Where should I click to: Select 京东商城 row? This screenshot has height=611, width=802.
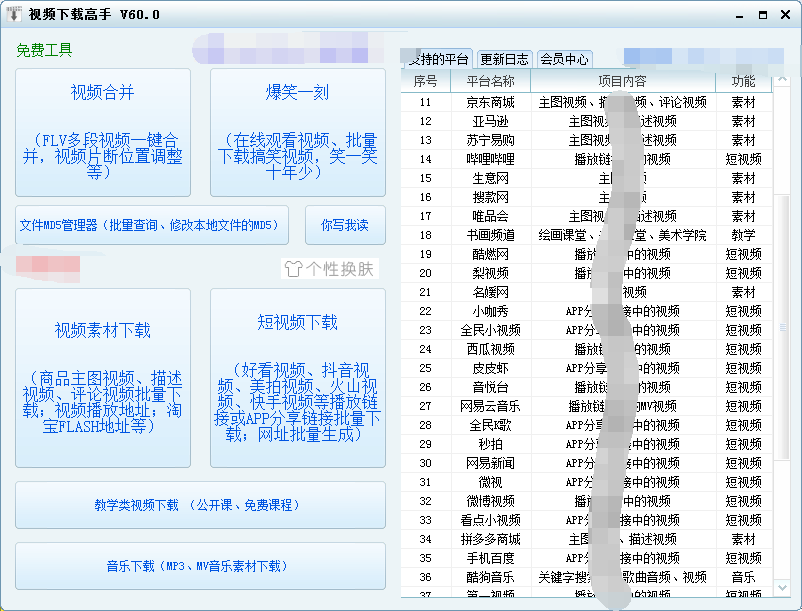[587, 102]
